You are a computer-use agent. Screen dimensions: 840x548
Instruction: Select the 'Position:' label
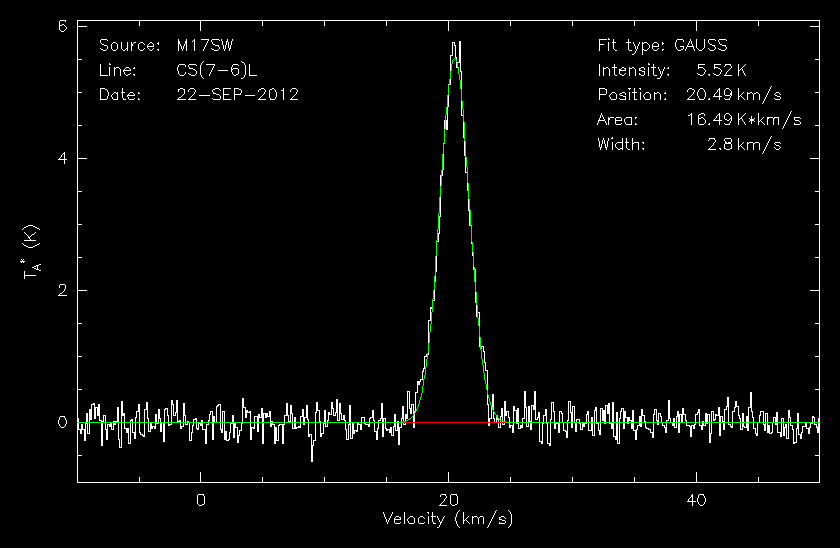(633, 95)
